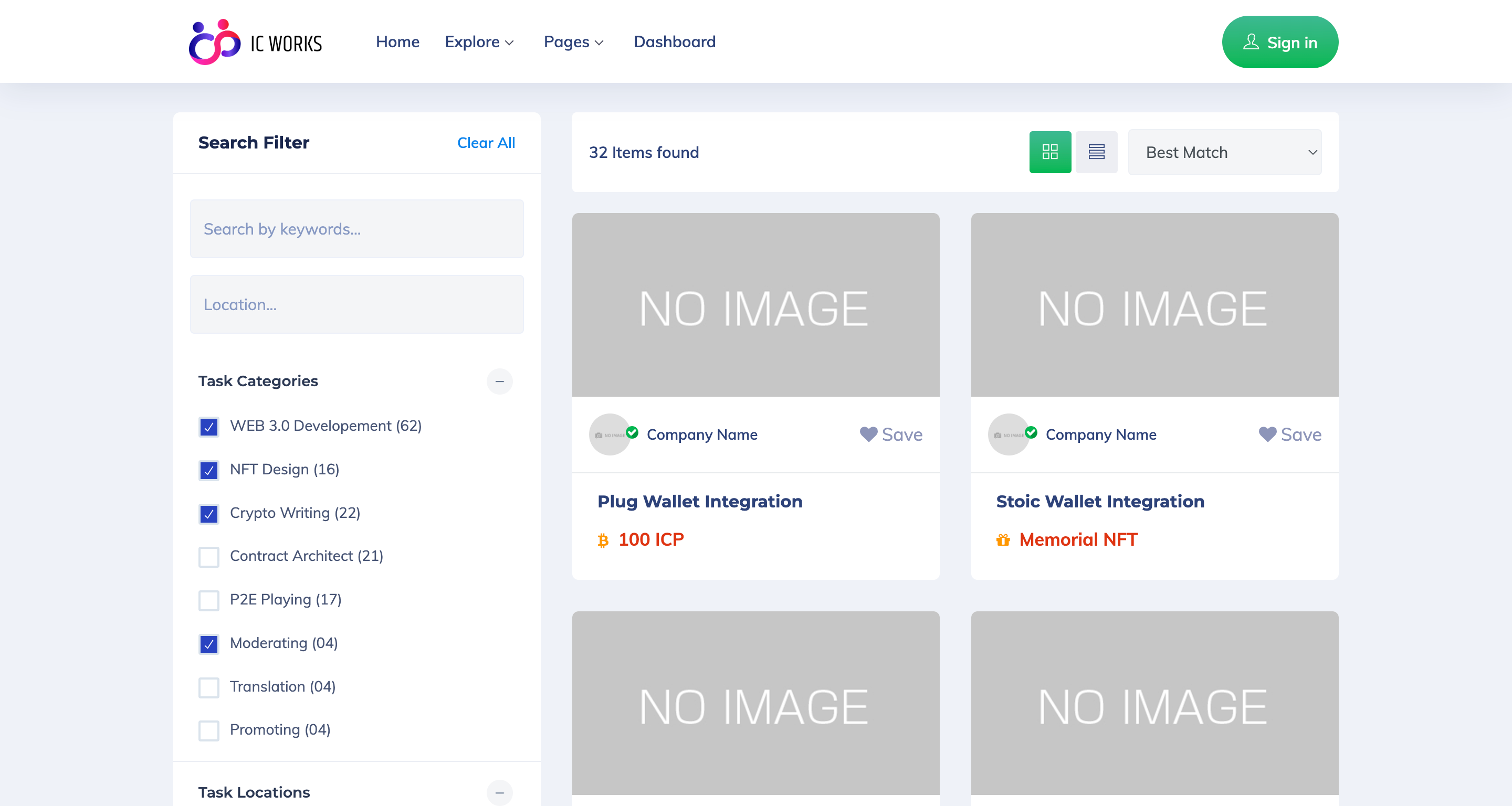Switch to grid view layout

pyautogui.click(x=1049, y=152)
